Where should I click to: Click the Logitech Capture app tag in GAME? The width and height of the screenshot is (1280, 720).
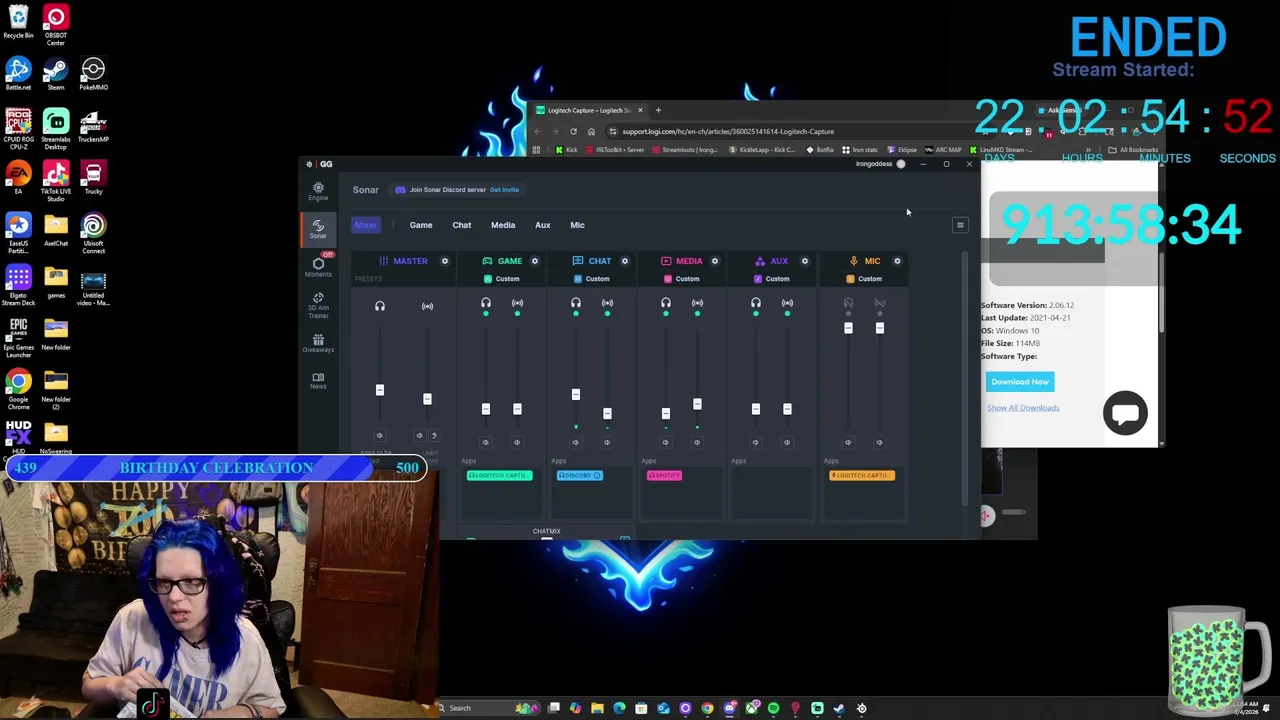coord(499,475)
